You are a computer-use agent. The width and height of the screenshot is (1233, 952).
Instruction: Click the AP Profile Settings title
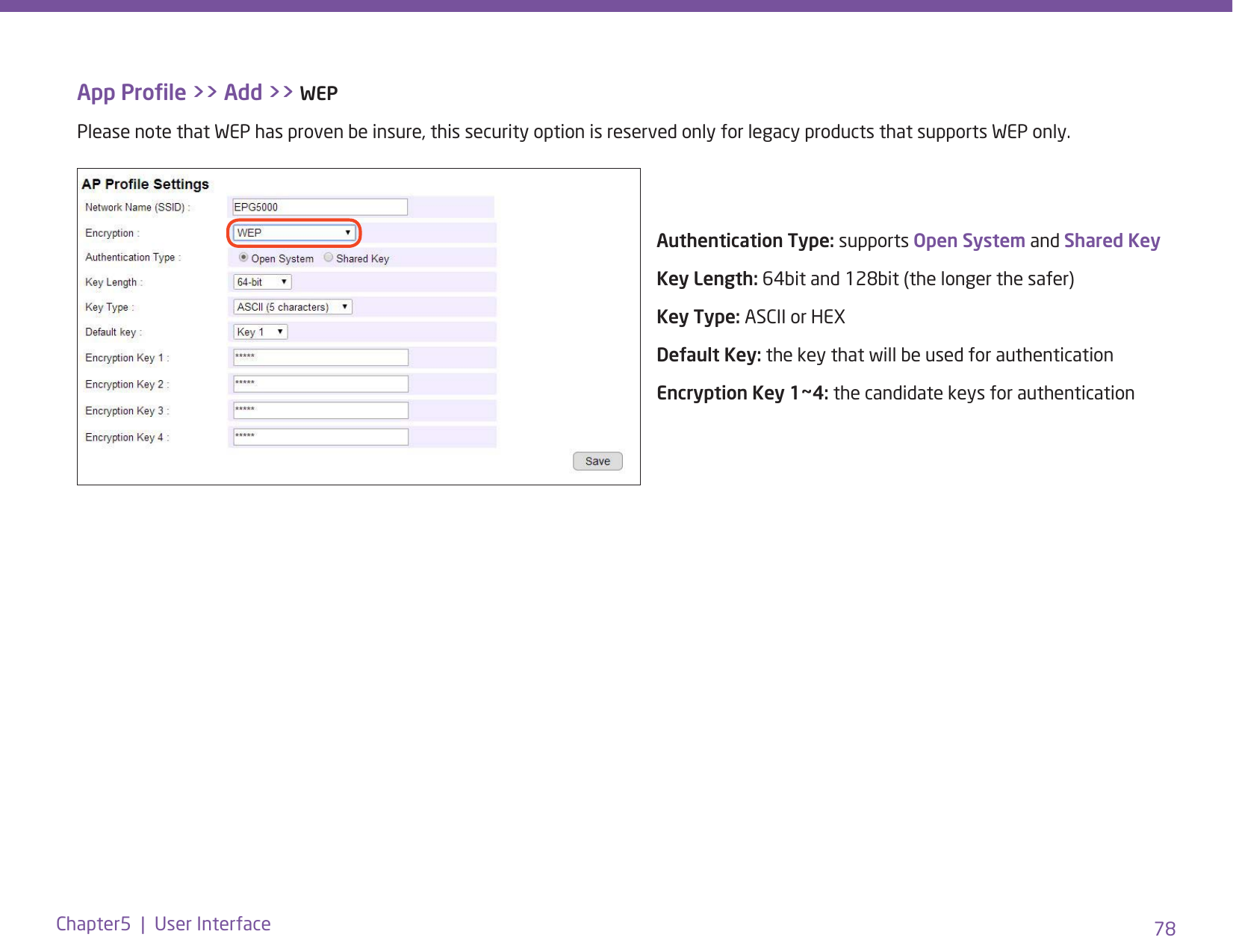pyautogui.click(x=146, y=184)
